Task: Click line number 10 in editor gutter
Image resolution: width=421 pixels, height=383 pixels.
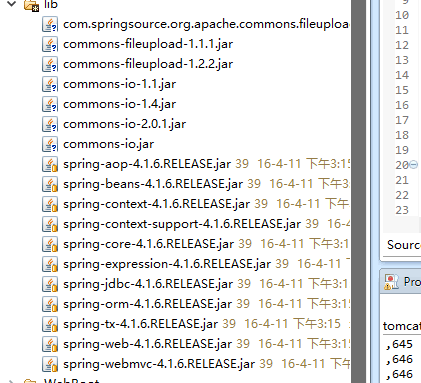Action: (x=402, y=15)
